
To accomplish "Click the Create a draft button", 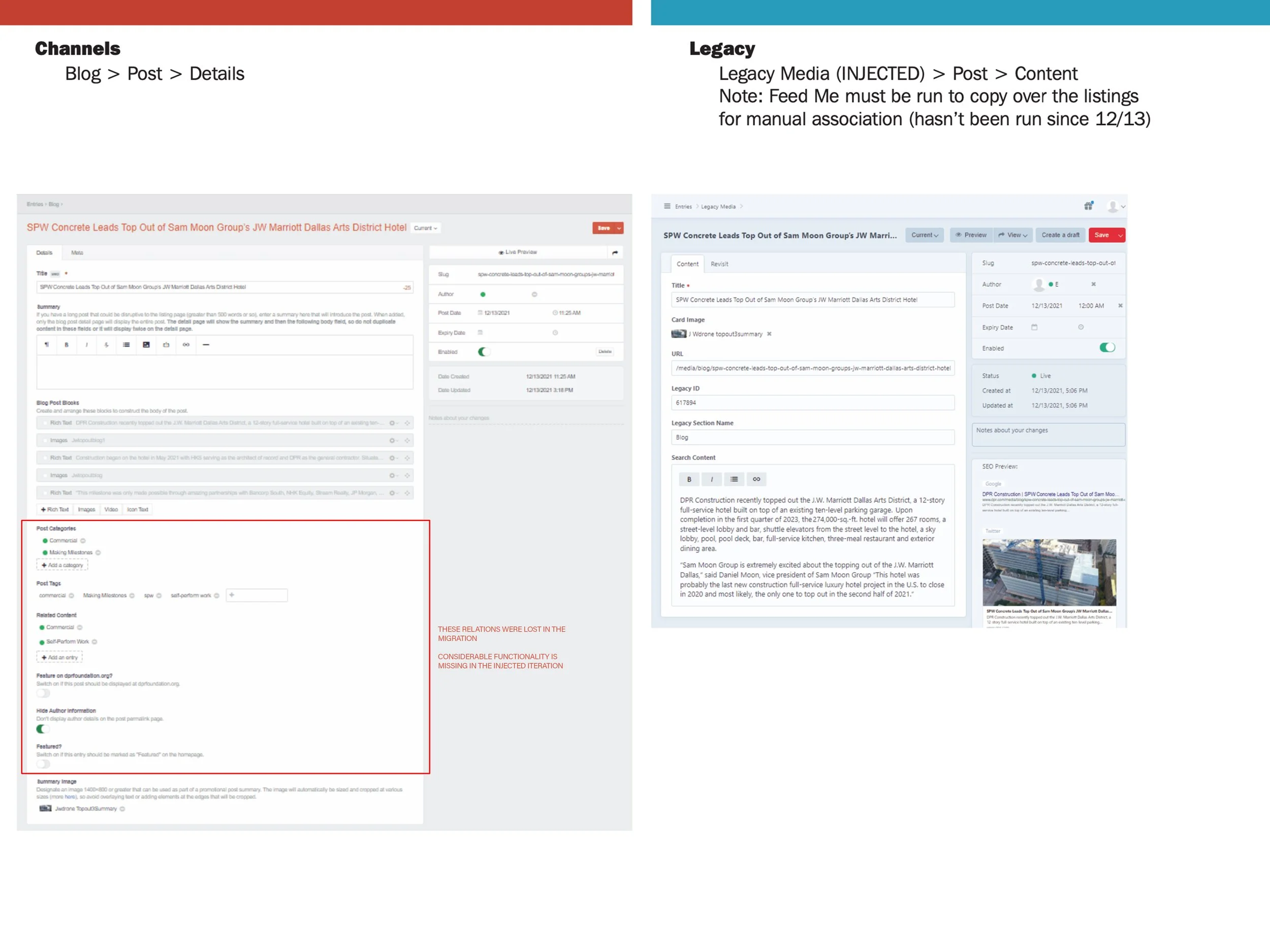I will [1060, 235].
